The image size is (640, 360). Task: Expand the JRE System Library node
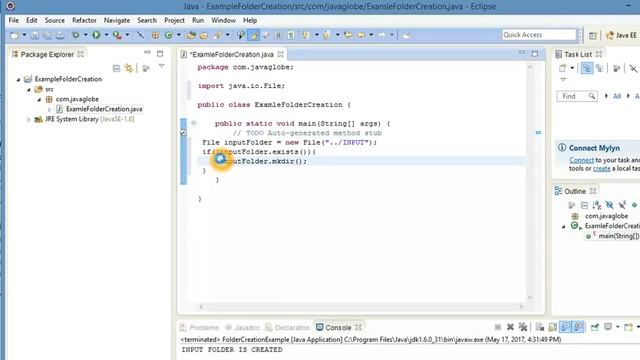coord(29,120)
